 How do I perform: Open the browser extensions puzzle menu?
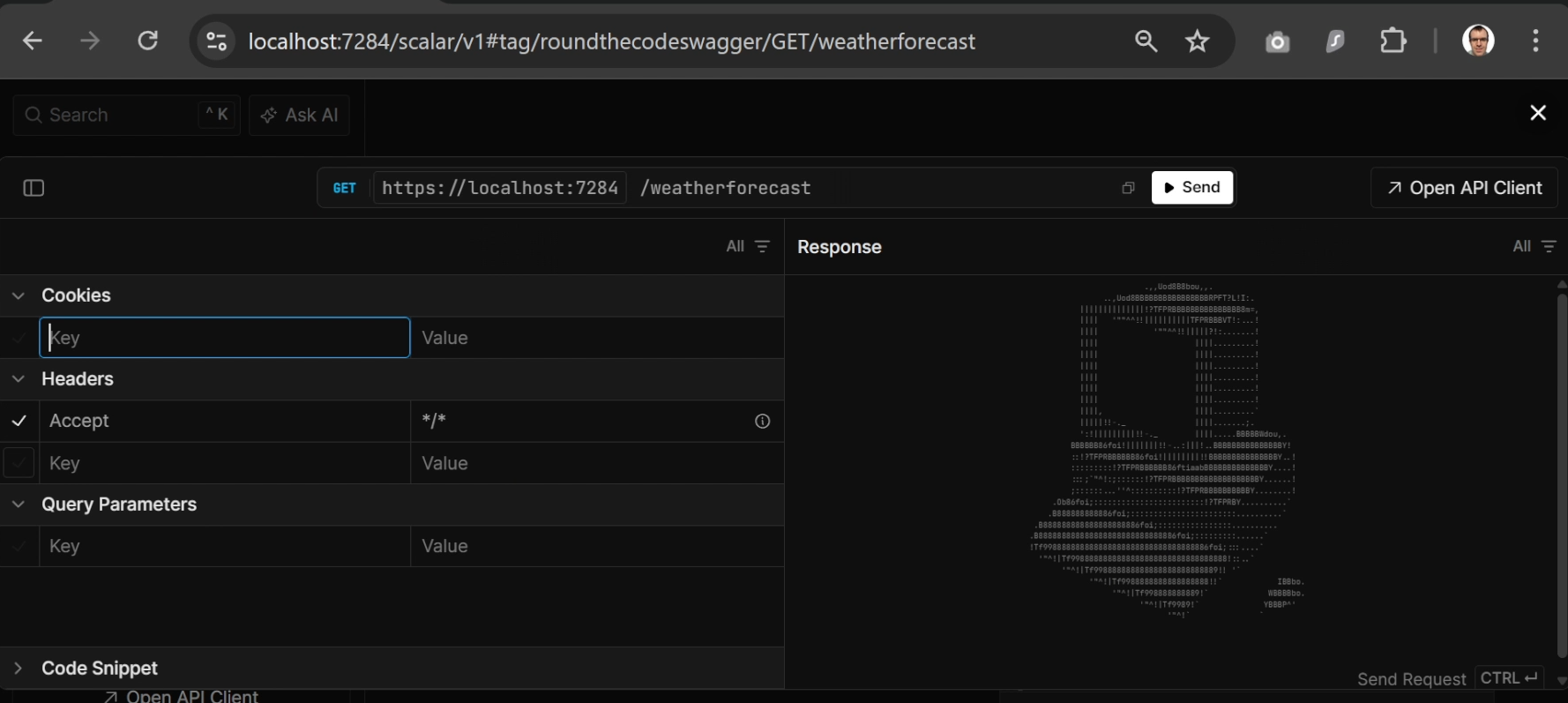tap(1393, 41)
